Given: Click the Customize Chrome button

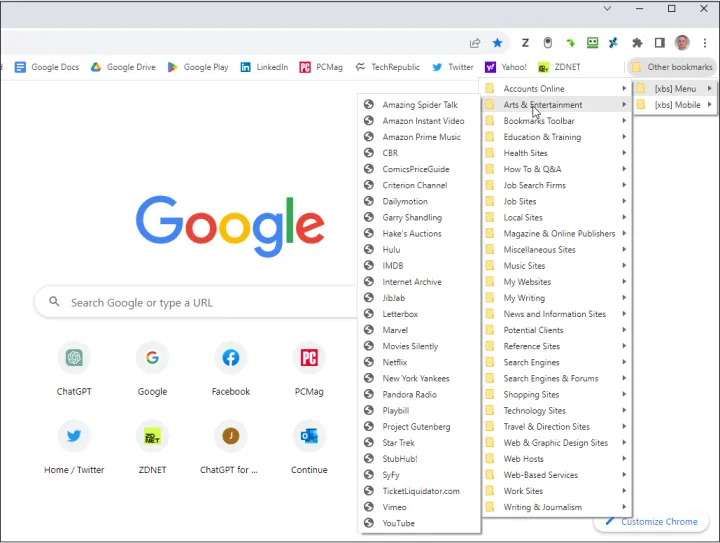Looking at the screenshot, I should point(651,521).
